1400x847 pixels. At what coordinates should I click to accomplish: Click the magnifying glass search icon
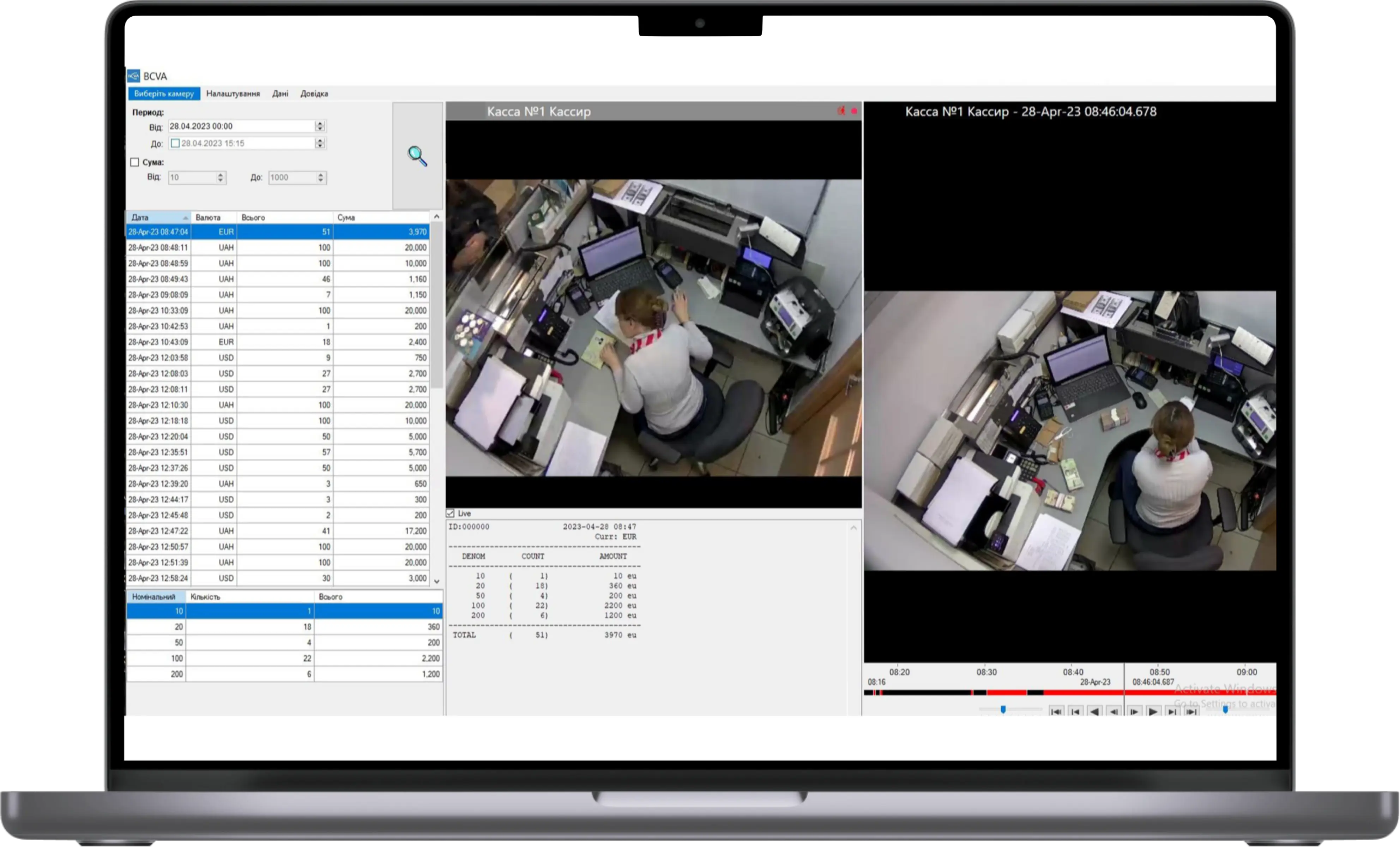[417, 156]
